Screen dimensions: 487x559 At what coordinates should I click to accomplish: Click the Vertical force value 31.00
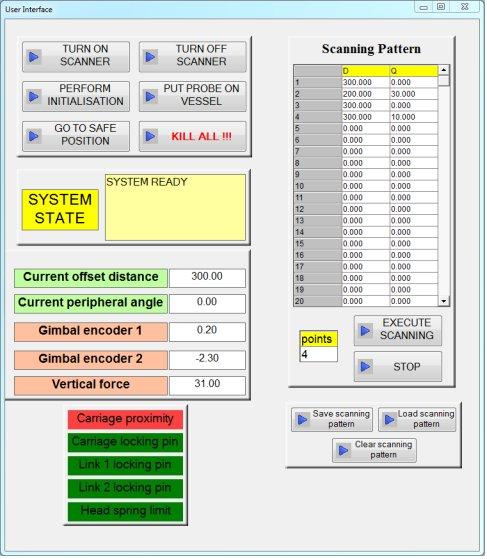[207, 385]
